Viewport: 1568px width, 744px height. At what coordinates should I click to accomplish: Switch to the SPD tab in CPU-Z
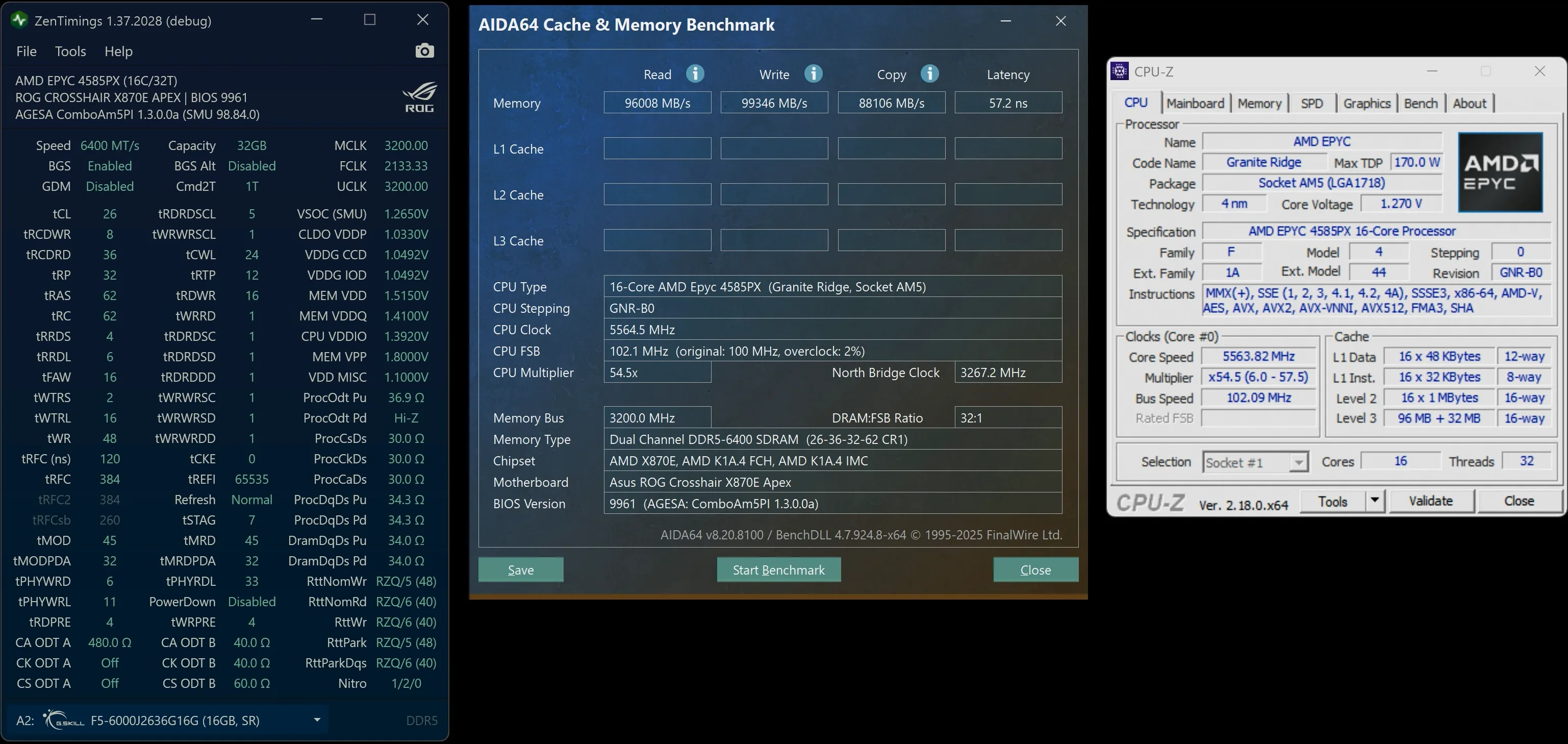(1312, 103)
